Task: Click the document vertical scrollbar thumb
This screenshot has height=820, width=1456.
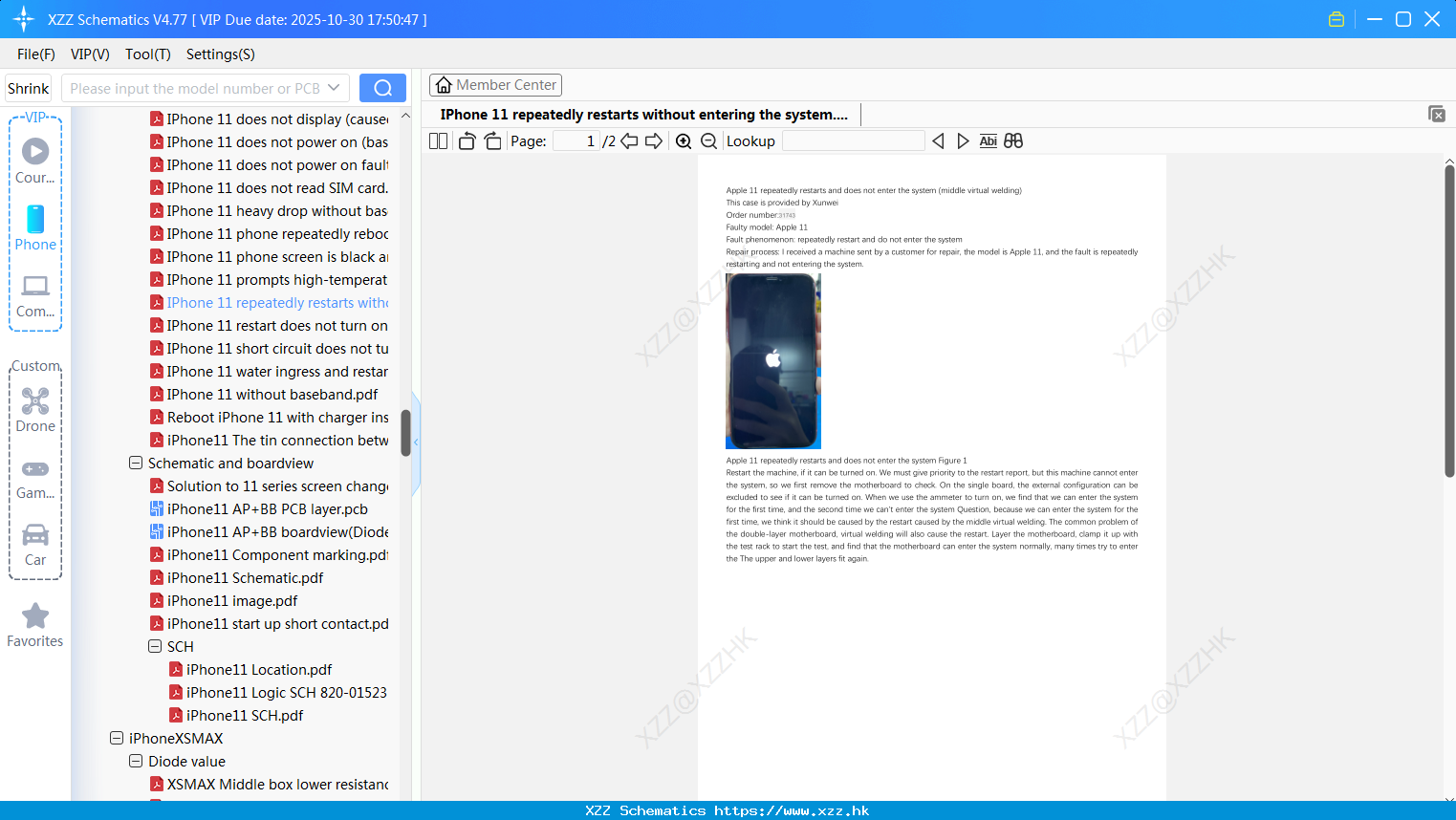Action: point(1449,321)
